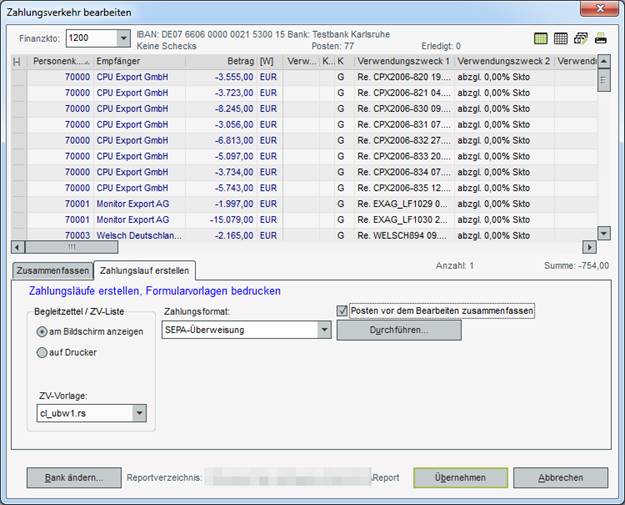625x505 pixels.
Task: Switch to the Zahlungslauf erstellen tab
Action: 144,271
